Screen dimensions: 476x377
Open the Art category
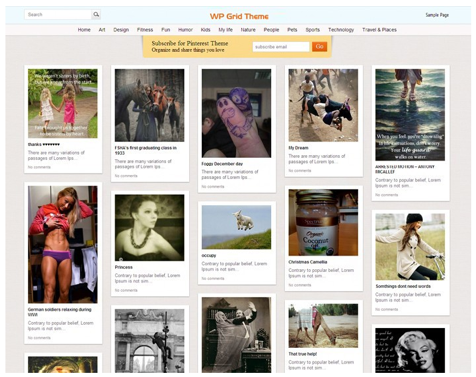click(x=102, y=30)
